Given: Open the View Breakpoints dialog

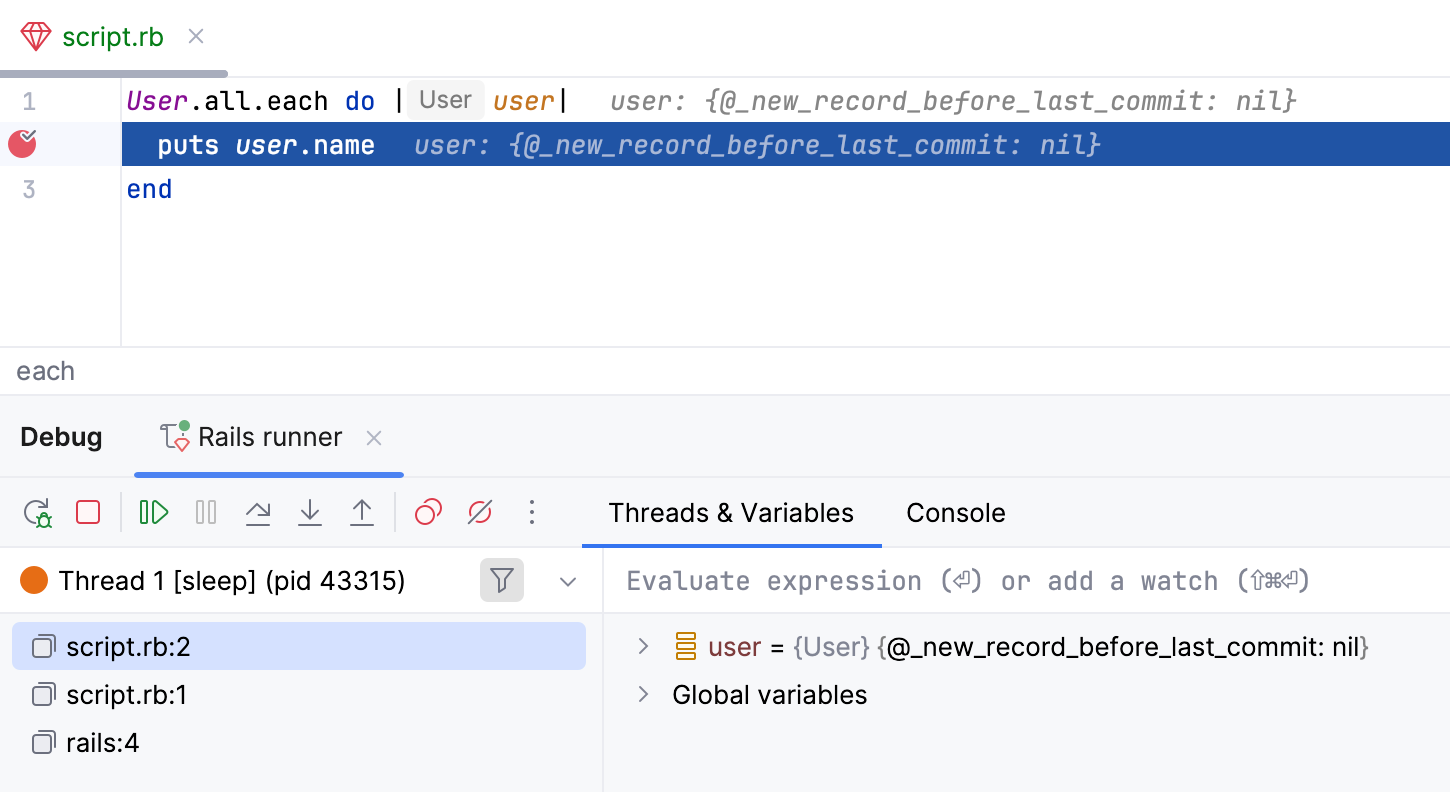Looking at the screenshot, I should [427, 512].
